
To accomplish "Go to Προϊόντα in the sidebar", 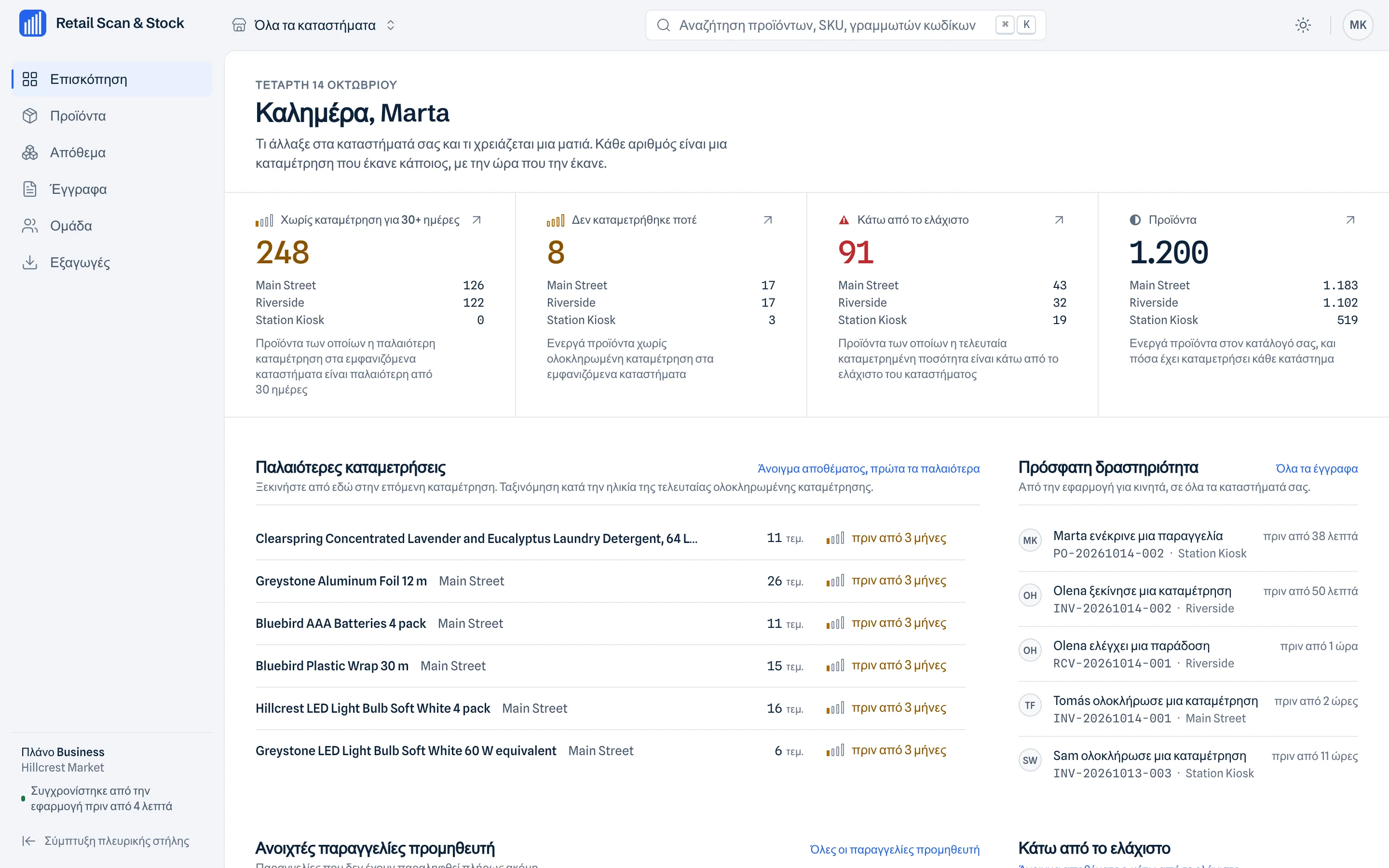I will tap(112, 116).
